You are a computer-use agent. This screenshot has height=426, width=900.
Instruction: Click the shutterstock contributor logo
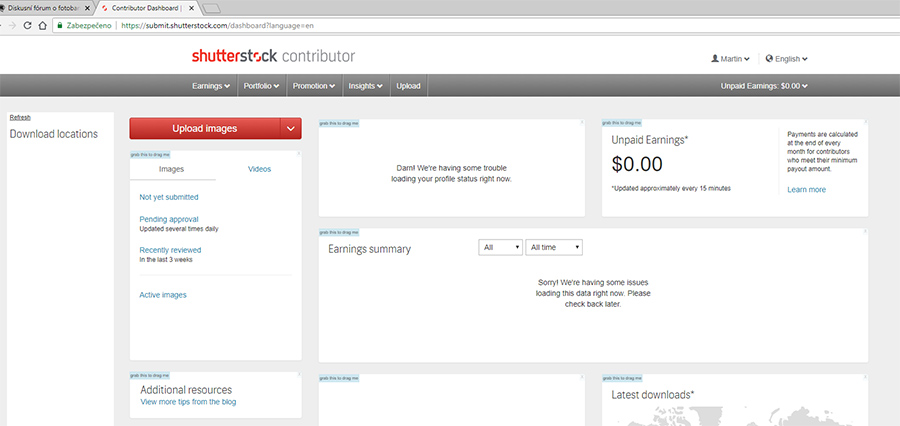[x=273, y=56]
